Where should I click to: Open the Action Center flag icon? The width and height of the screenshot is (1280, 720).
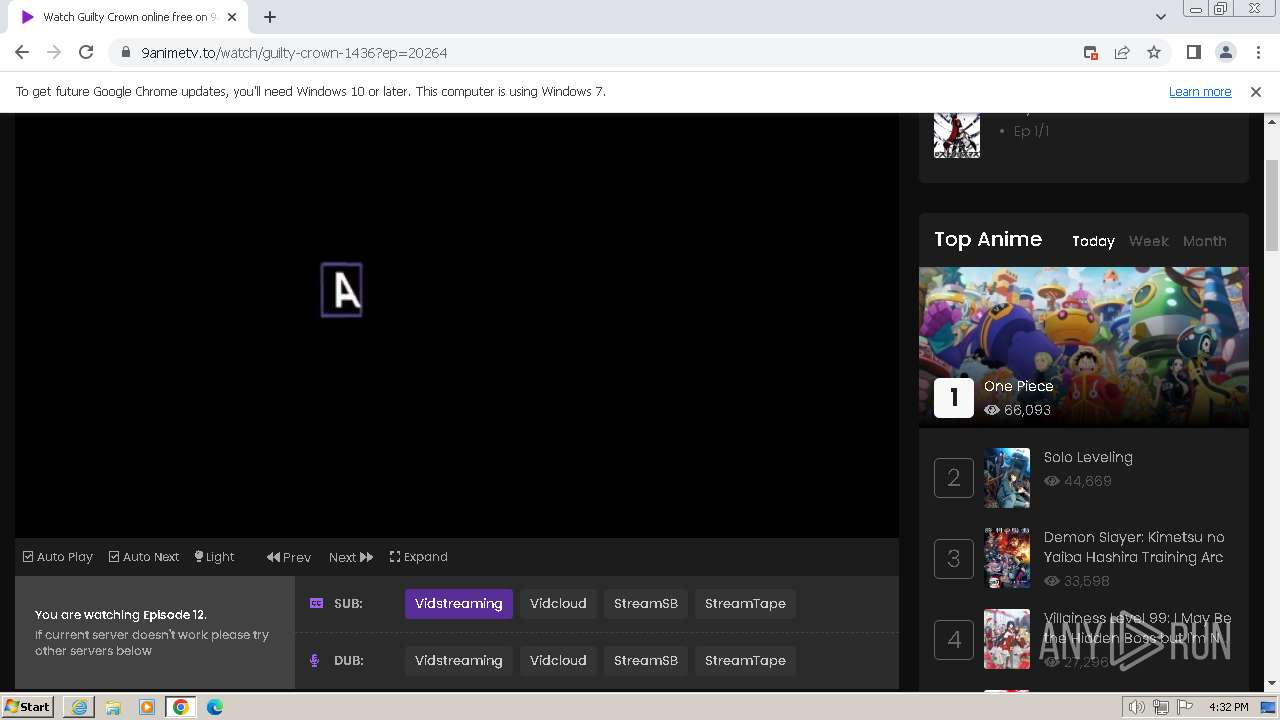(x=1185, y=707)
